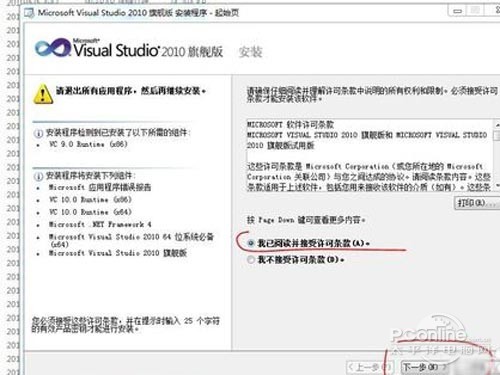Click the 'Microsoft .NET Framework 4' list entry

click(100, 224)
